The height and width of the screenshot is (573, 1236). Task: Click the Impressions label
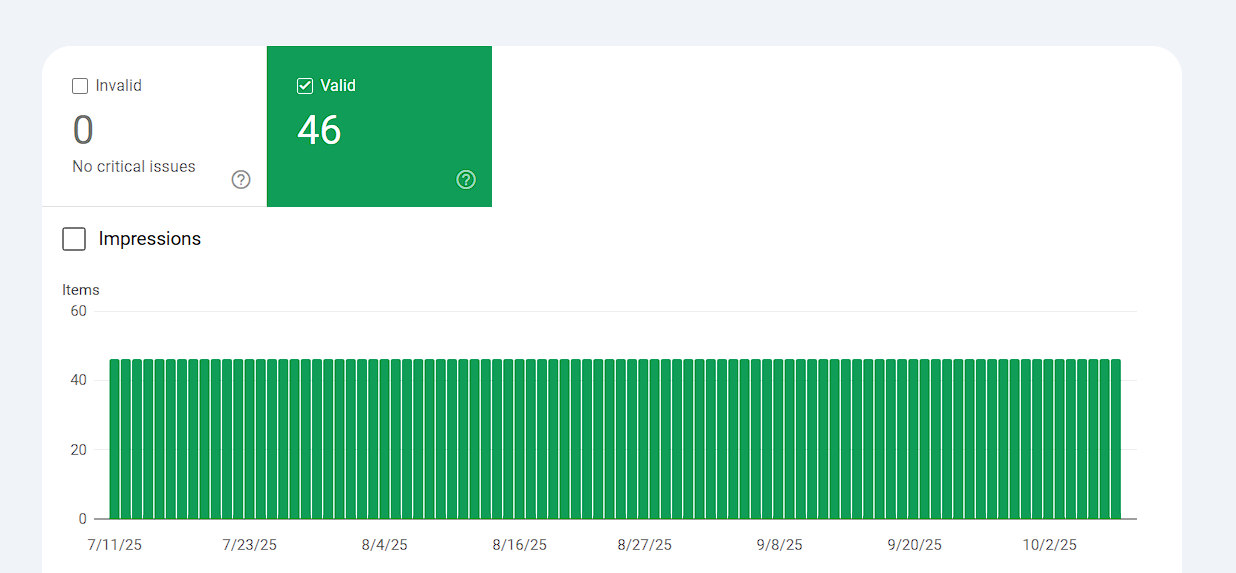click(x=150, y=239)
